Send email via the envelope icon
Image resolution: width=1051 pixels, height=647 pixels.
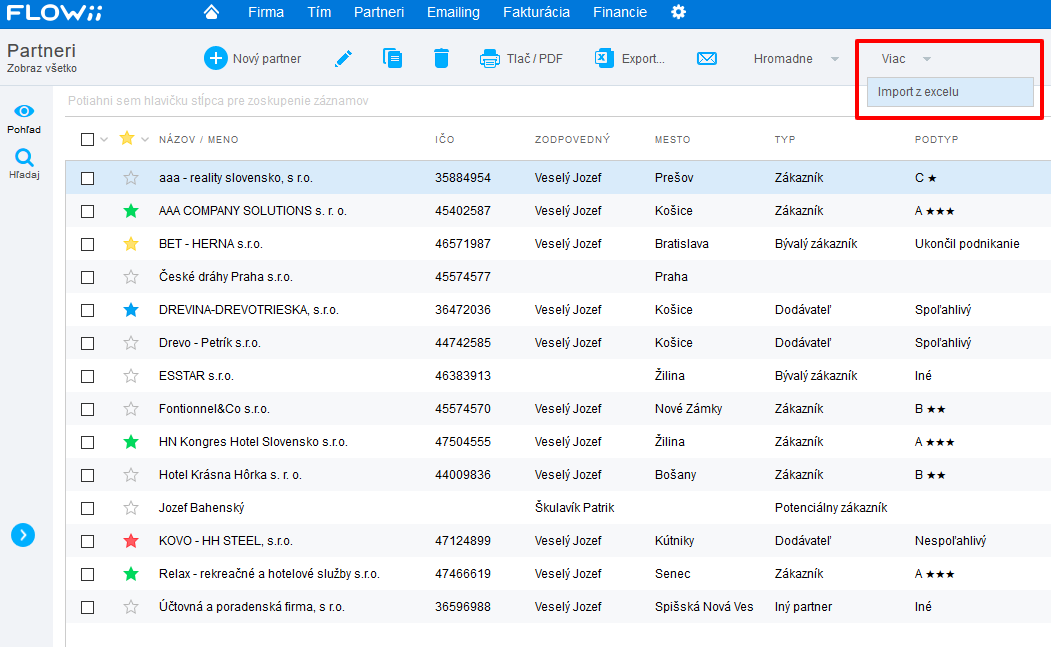pyautogui.click(x=707, y=58)
